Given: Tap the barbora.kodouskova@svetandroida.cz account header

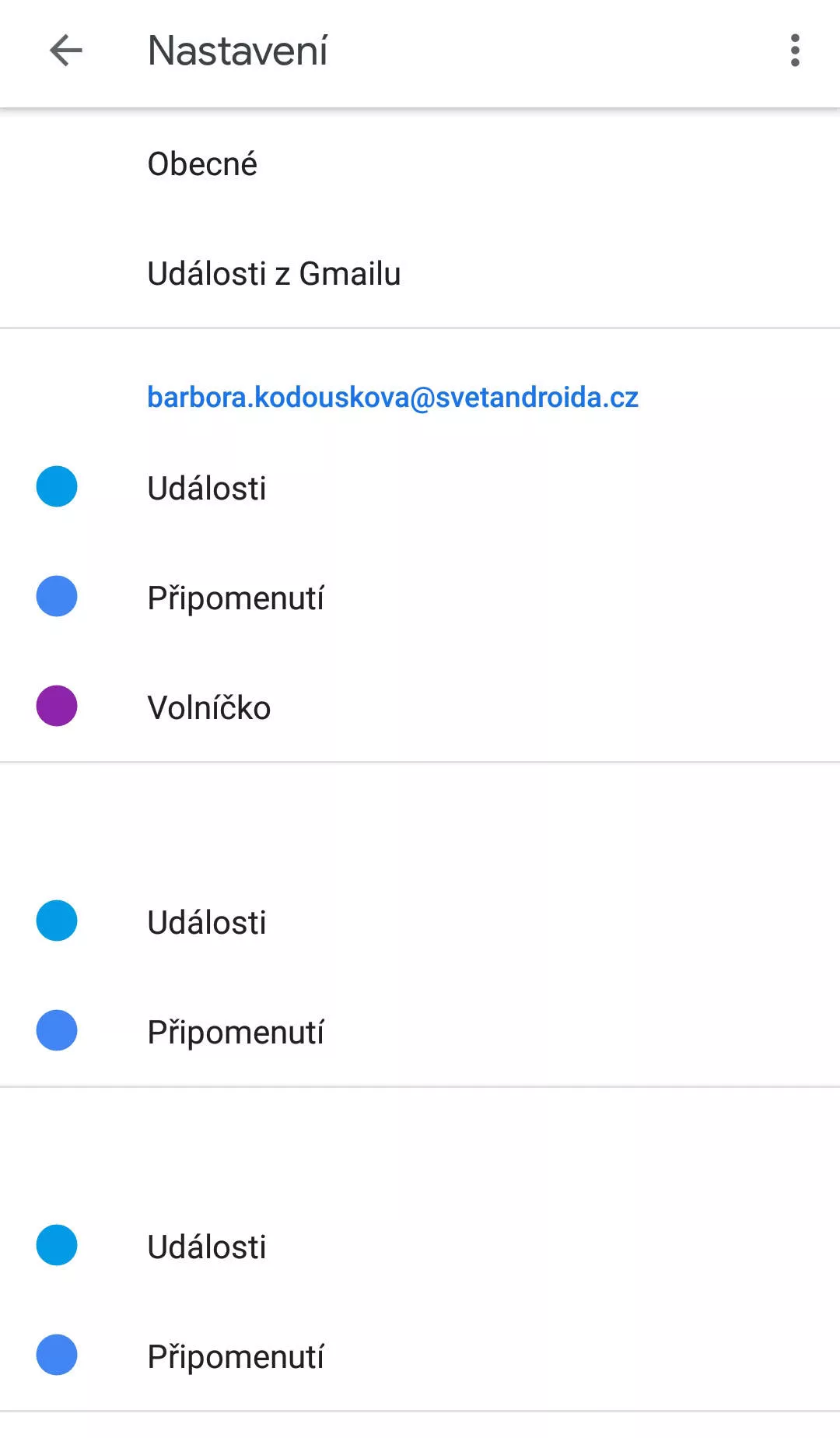Looking at the screenshot, I should (393, 398).
